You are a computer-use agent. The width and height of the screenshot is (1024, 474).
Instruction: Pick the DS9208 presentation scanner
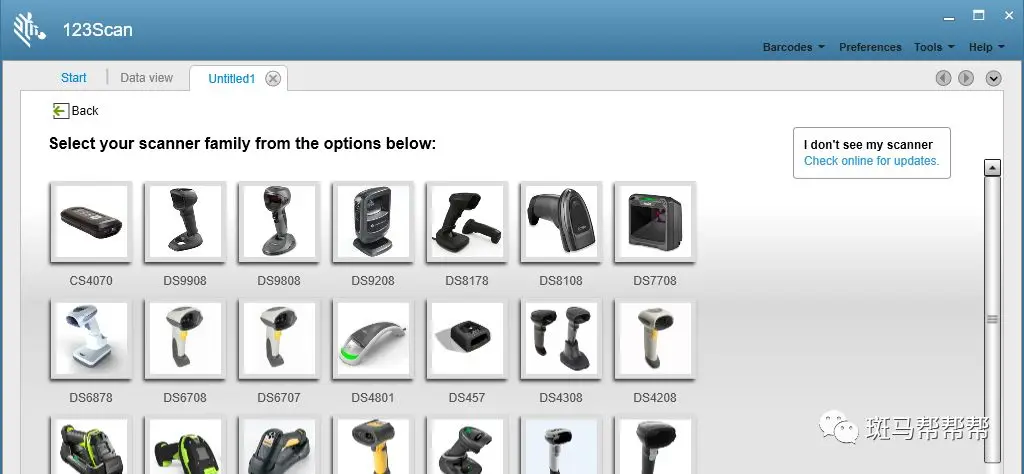click(x=373, y=222)
